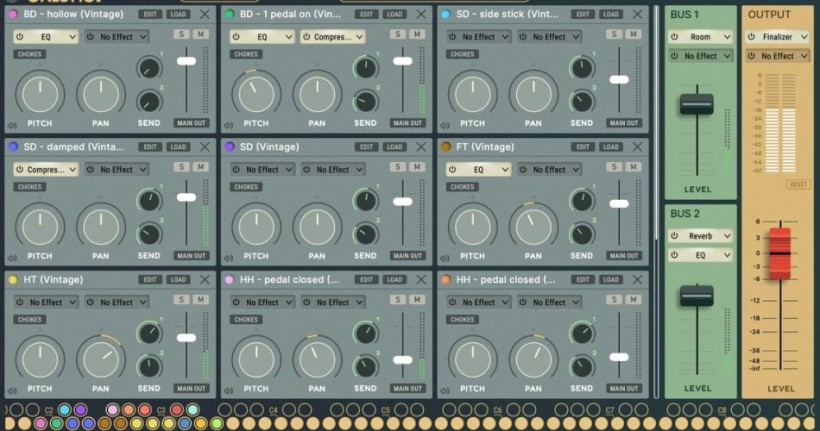Open the Finalizer dropdown in Output section
820x431 pixels.
point(784,37)
